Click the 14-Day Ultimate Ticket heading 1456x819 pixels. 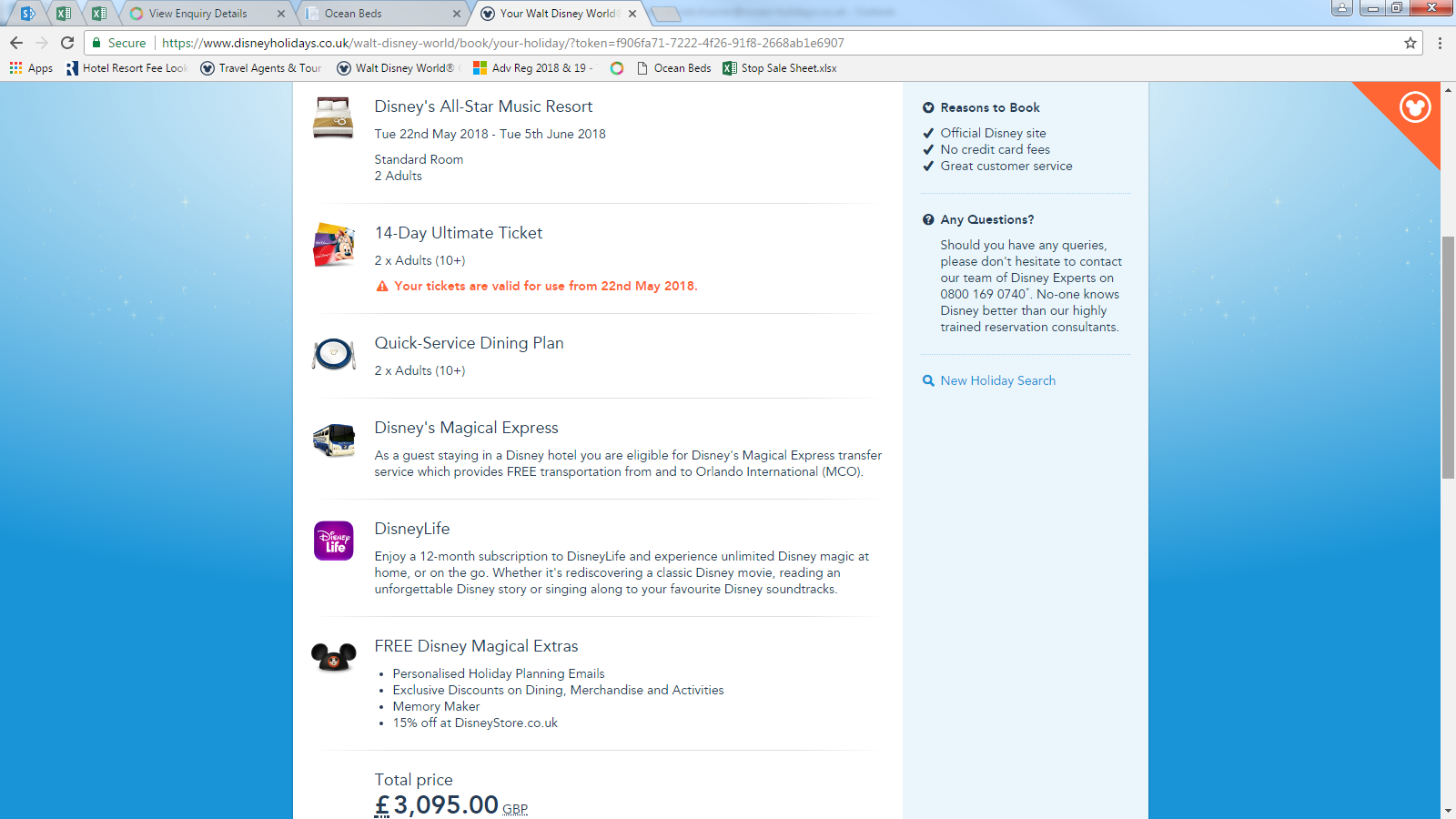coord(459,233)
